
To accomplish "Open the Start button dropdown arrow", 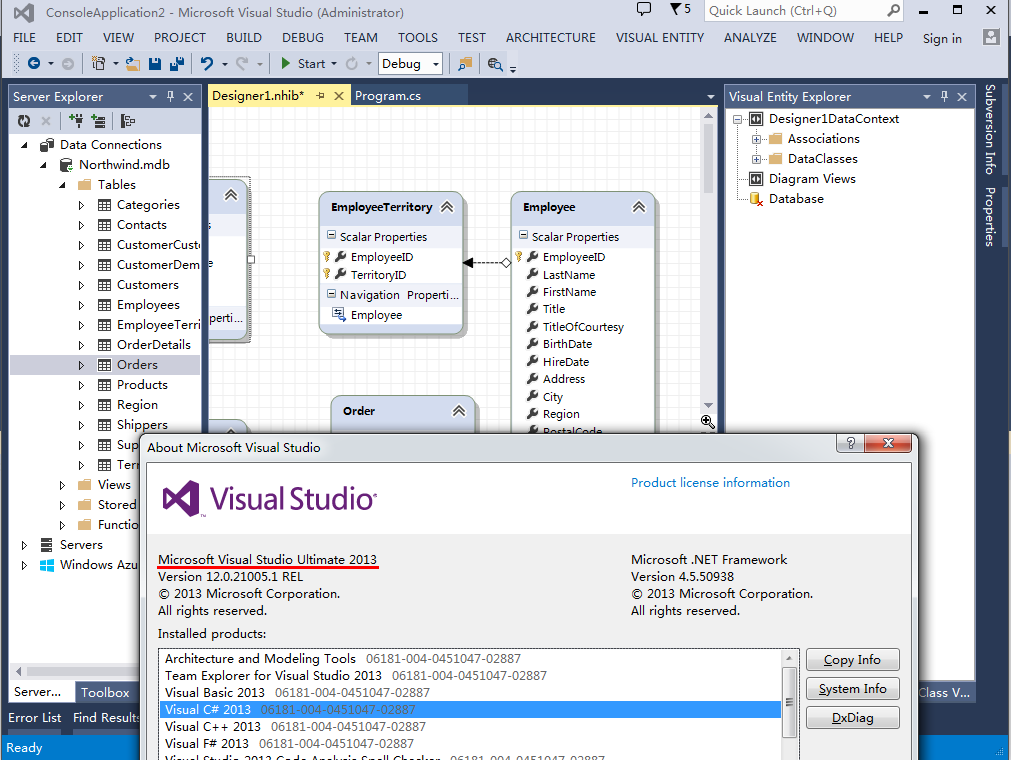I will [333, 64].
